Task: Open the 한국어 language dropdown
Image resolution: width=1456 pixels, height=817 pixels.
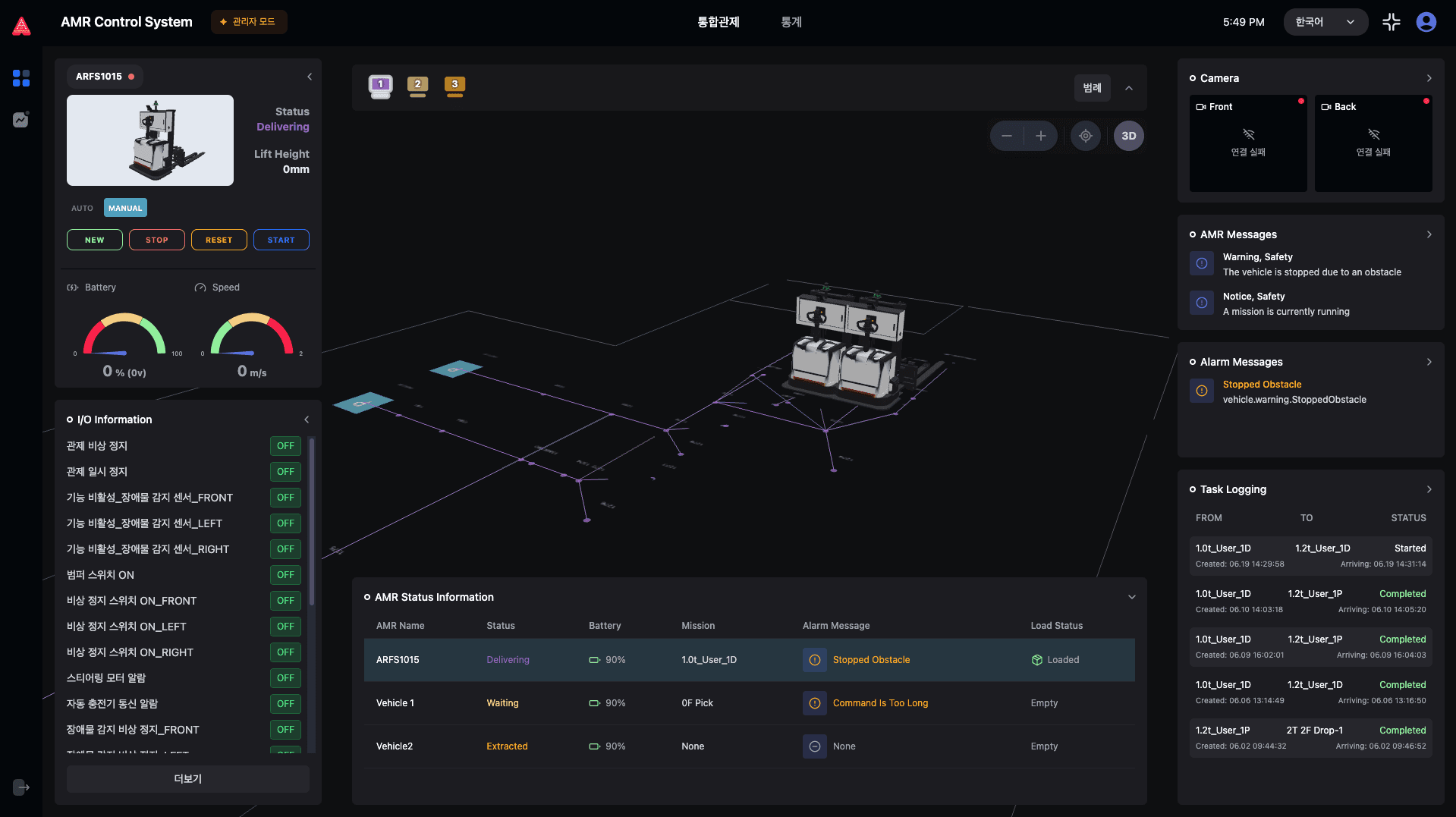Action: point(1325,22)
